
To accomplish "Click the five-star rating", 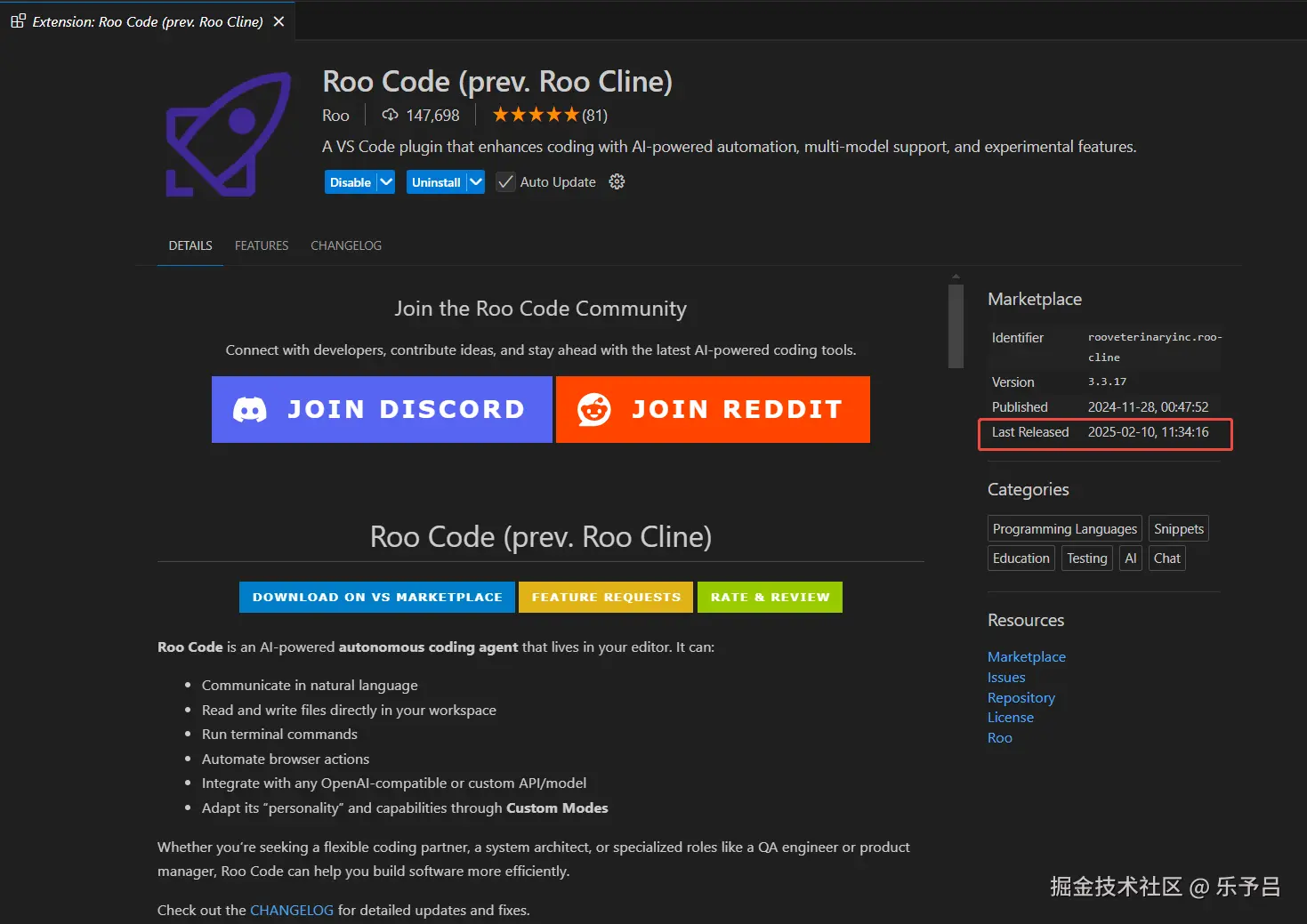I will [536, 115].
